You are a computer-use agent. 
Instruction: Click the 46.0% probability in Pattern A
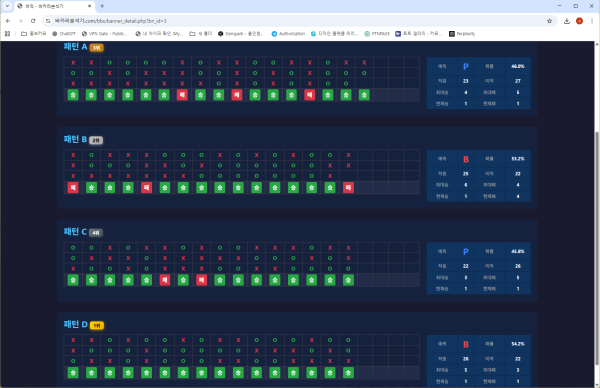click(518, 66)
